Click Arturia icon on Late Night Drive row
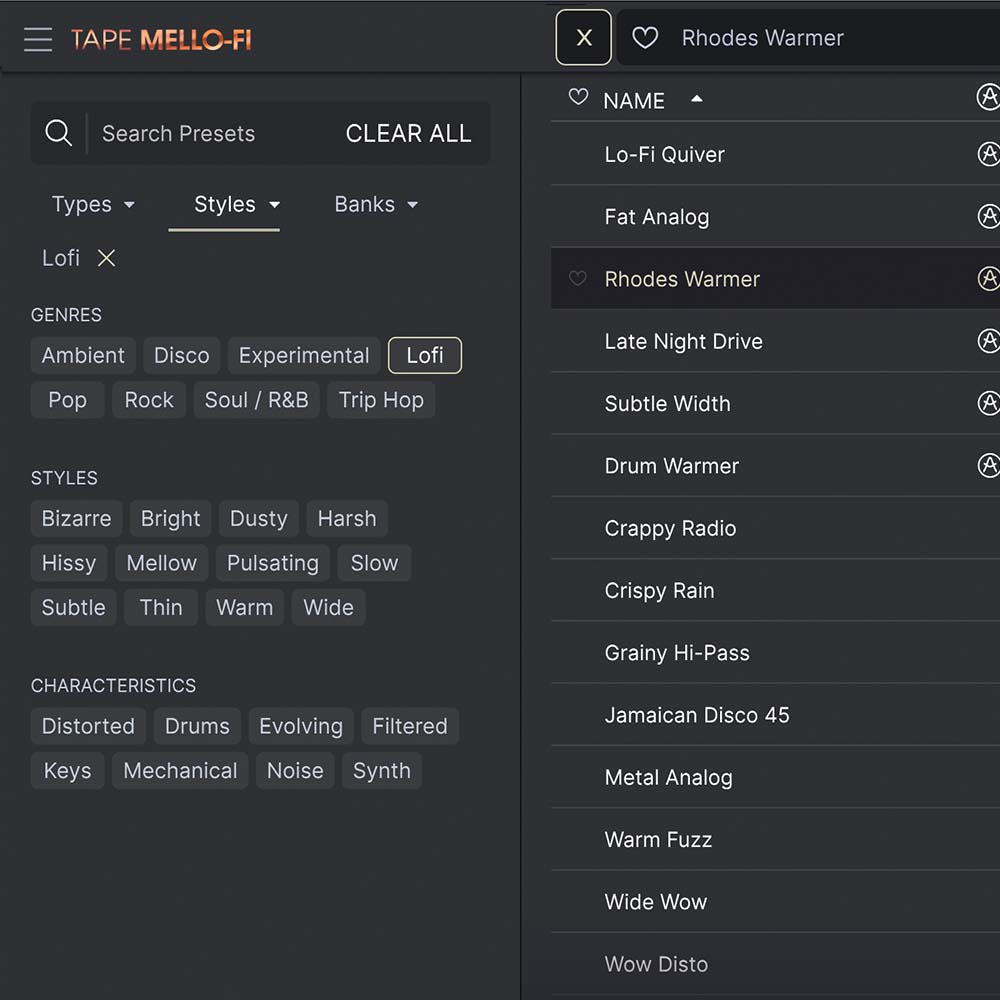Viewport: 1000px width, 1000px height. [x=989, y=341]
